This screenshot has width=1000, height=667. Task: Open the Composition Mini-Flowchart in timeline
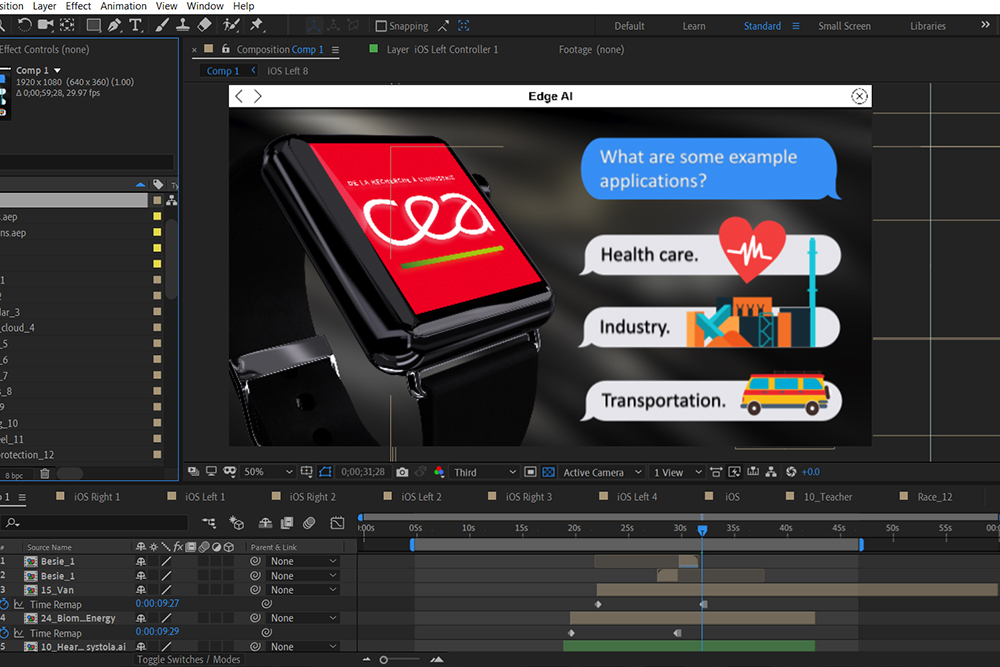tap(209, 523)
